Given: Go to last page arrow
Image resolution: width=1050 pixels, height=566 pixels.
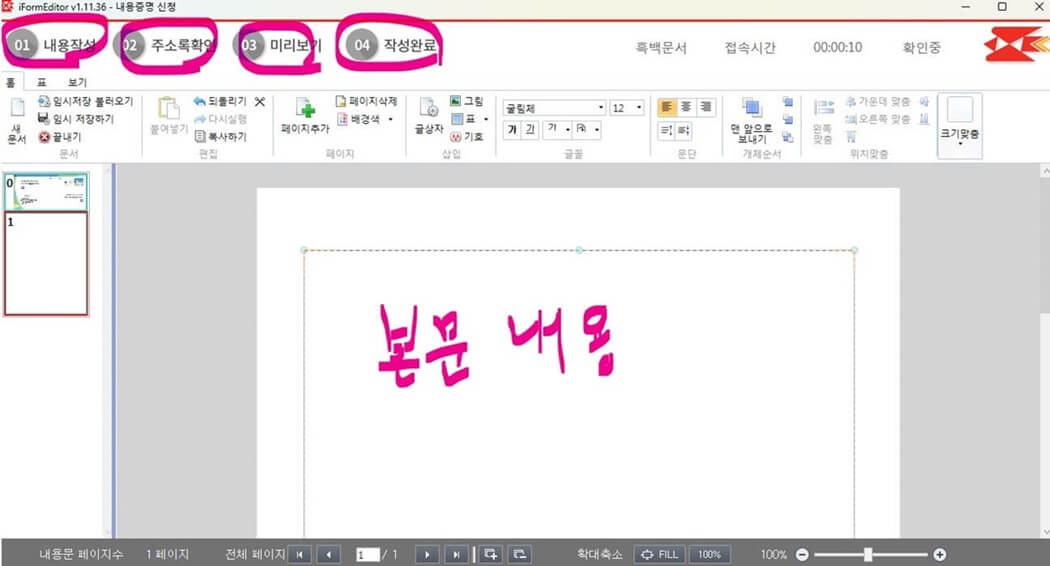Looking at the screenshot, I should 456,555.
